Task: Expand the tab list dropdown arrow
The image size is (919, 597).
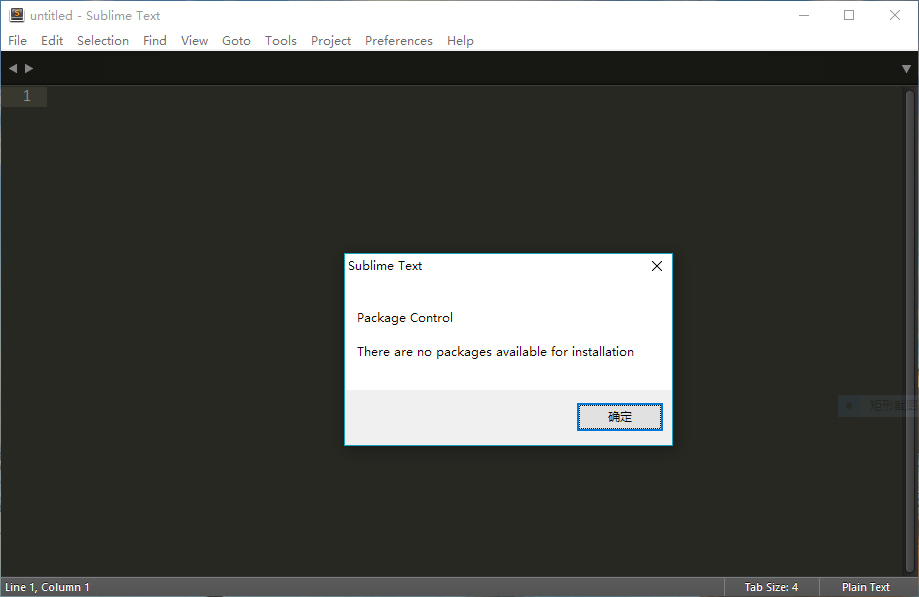Action: 906,69
